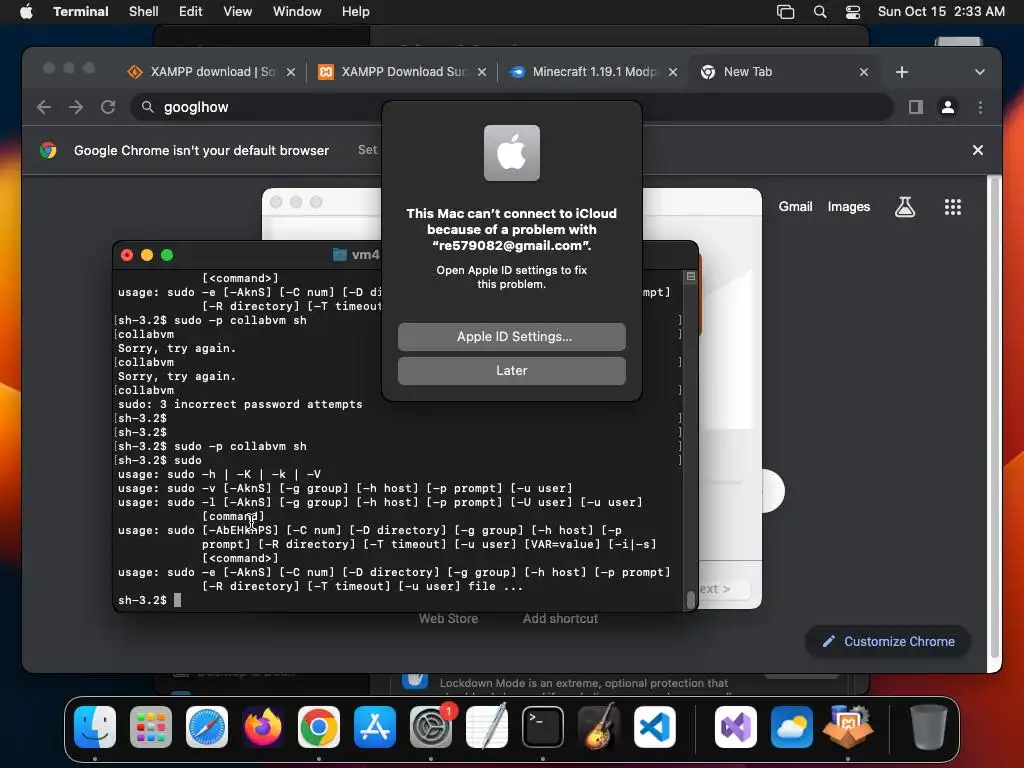The image size is (1024, 768).
Task: Open the Help menu
Action: point(355,11)
